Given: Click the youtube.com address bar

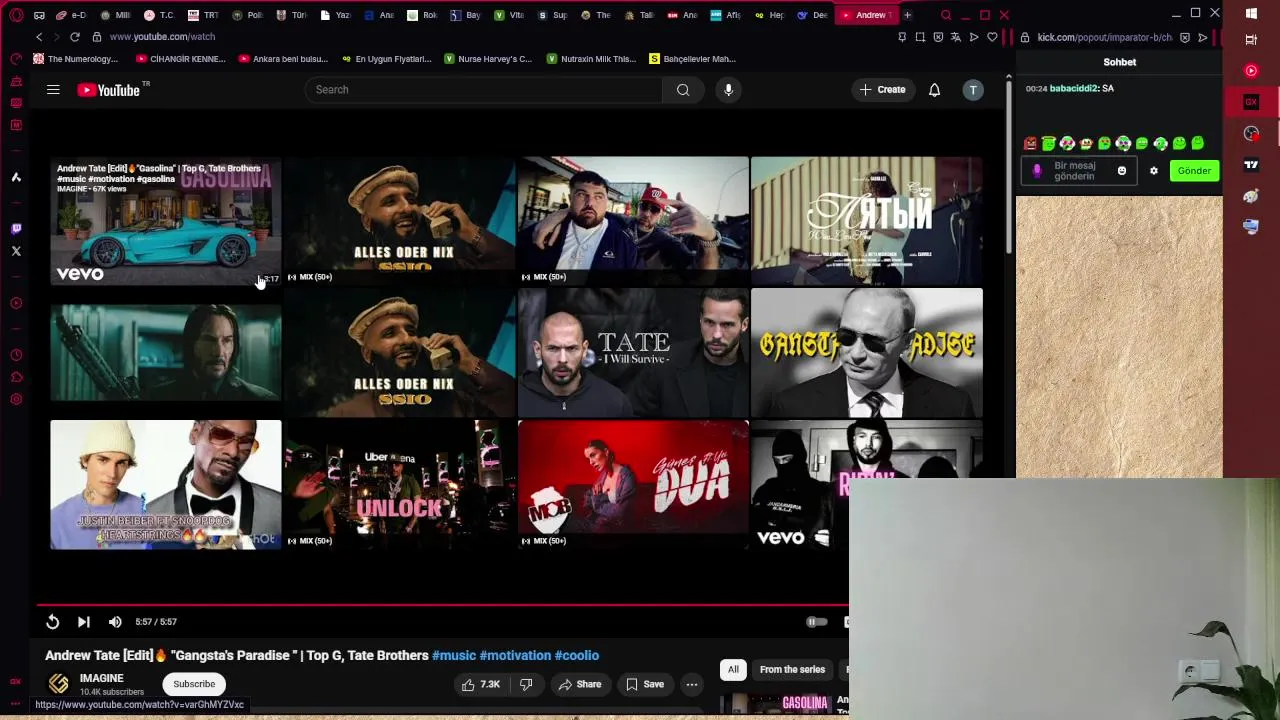Looking at the screenshot, I should click(162, 37).
